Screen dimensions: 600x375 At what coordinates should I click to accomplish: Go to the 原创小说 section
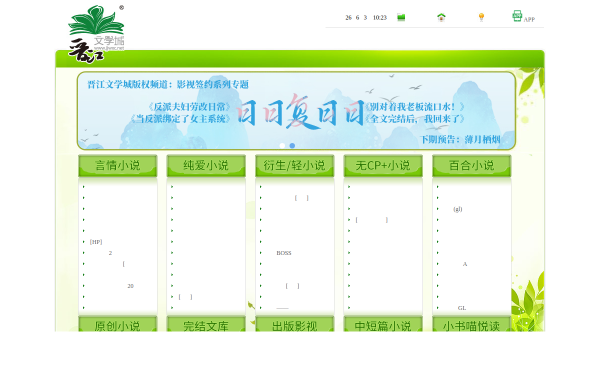[117, 324]
